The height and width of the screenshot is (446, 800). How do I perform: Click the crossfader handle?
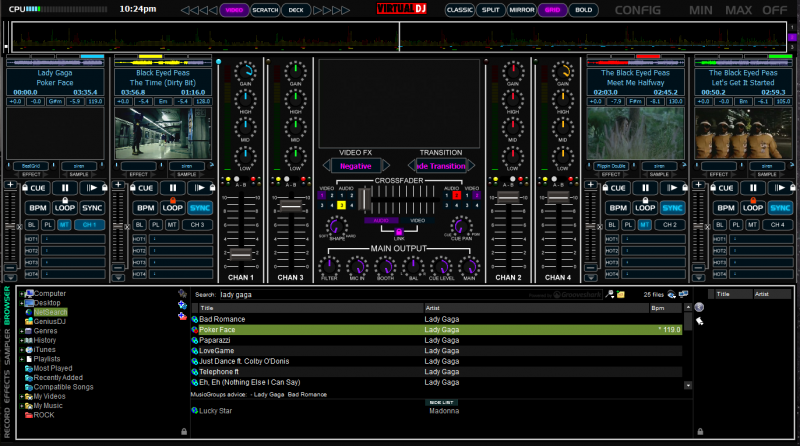[x=364, y=199]
